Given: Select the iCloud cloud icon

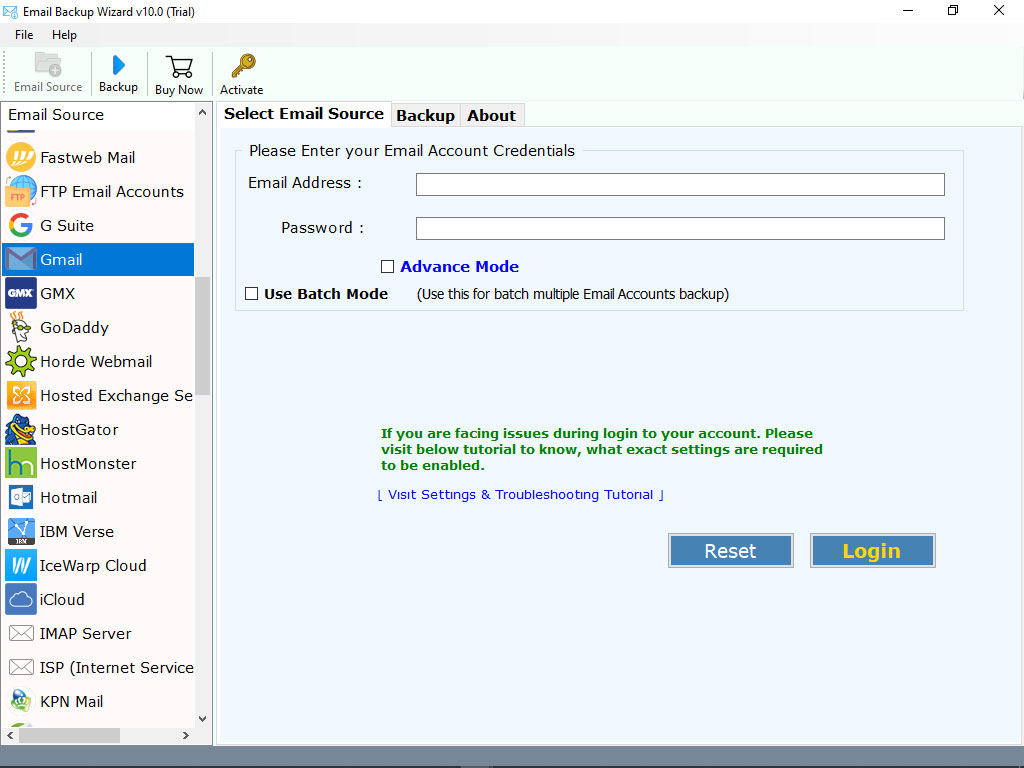Looking at the screenshot, I should [21, 599].
